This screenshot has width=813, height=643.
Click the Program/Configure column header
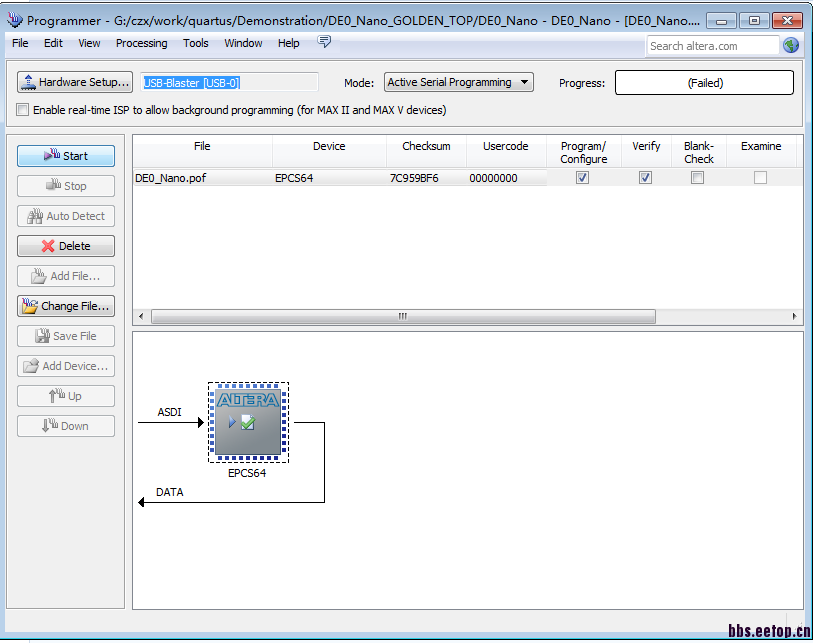click(583, 152)
